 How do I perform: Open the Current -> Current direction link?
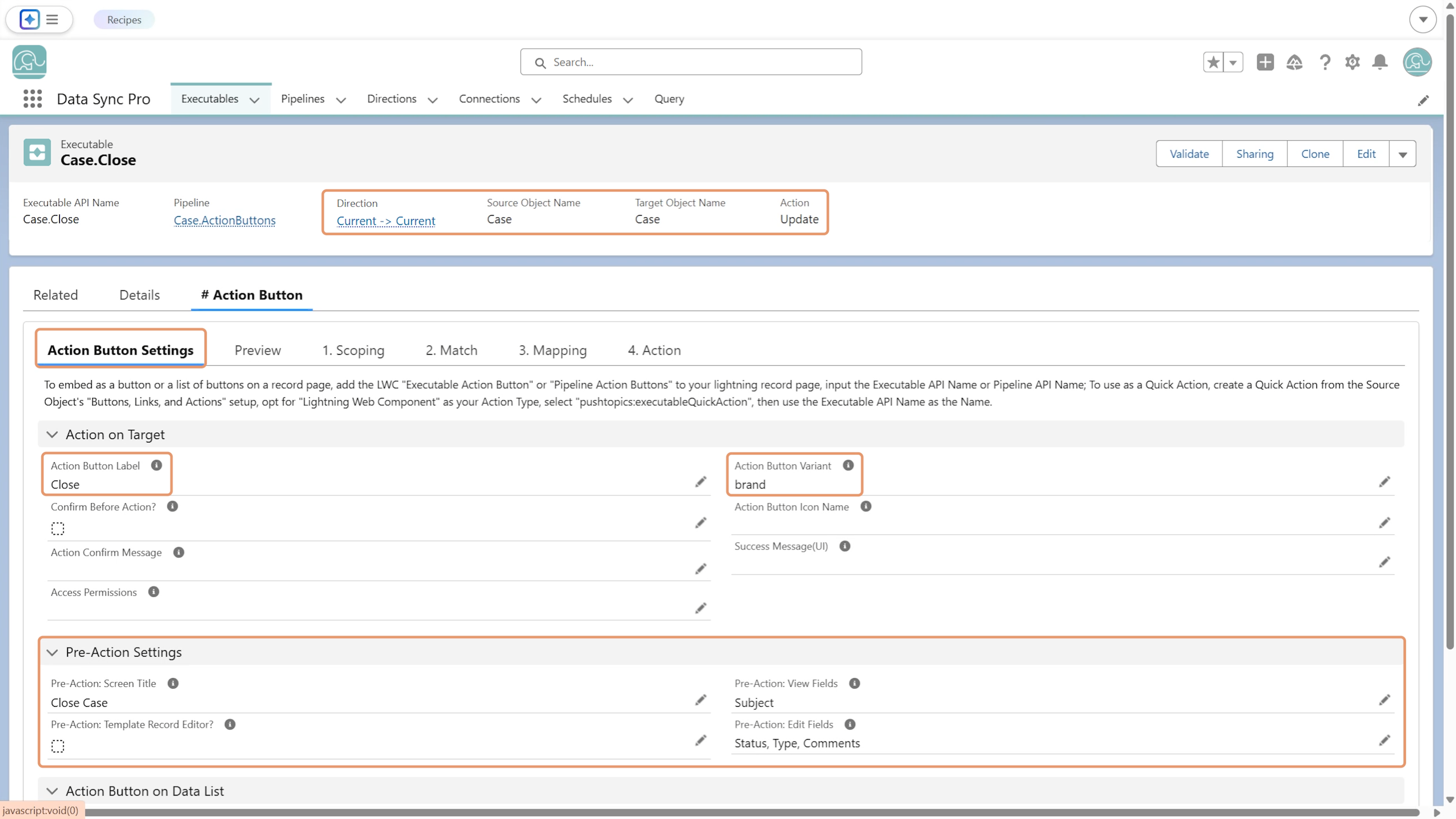[x=386, y=221]
